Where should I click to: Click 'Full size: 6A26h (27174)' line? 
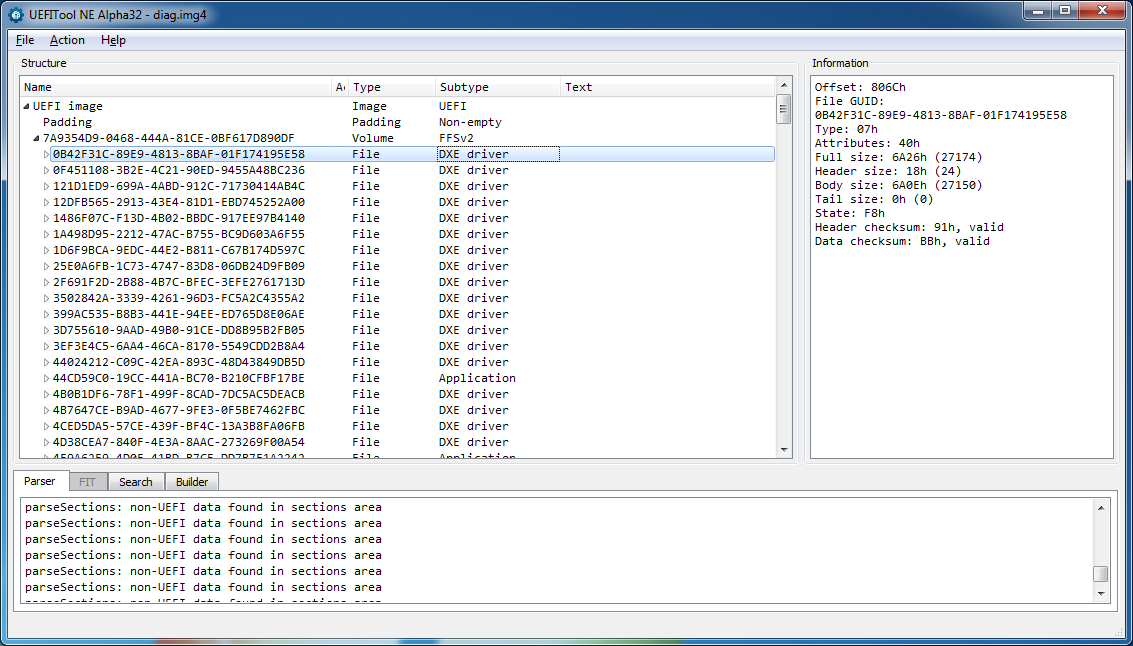pos(898,157)
